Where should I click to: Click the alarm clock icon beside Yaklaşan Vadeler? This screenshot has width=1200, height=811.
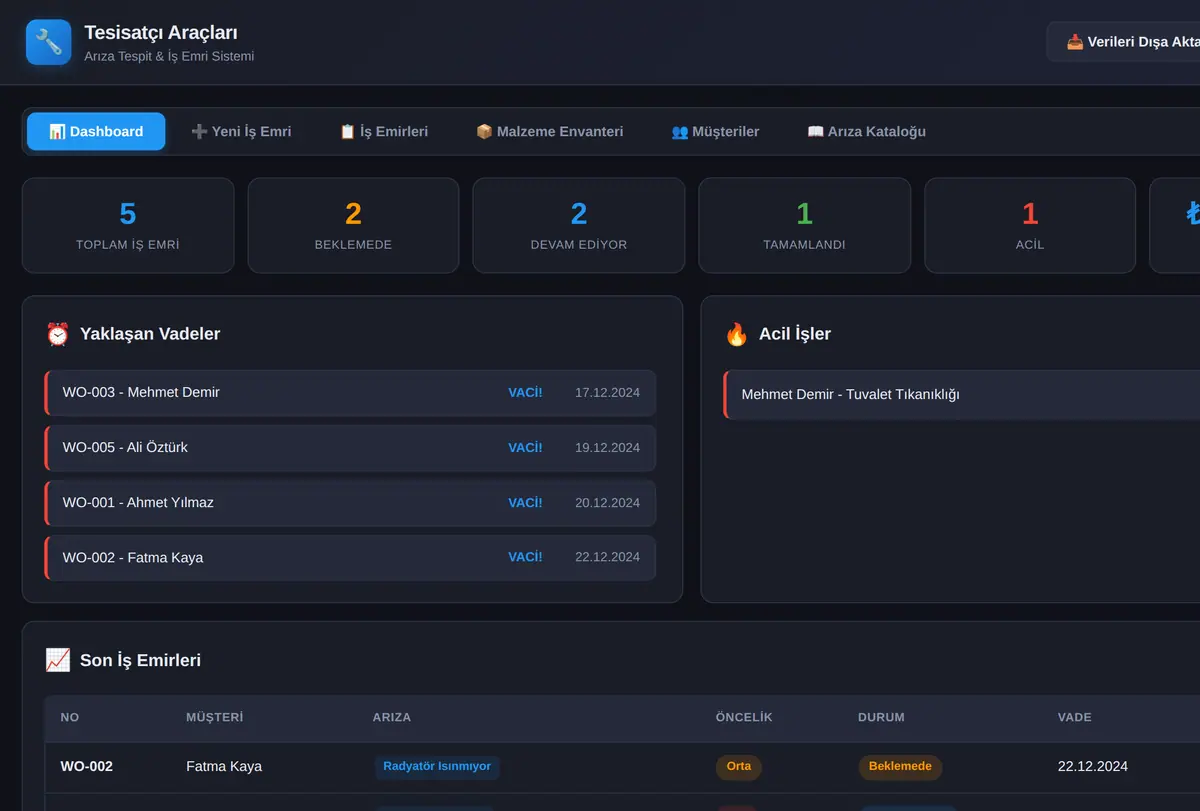(x=57, y=334)
